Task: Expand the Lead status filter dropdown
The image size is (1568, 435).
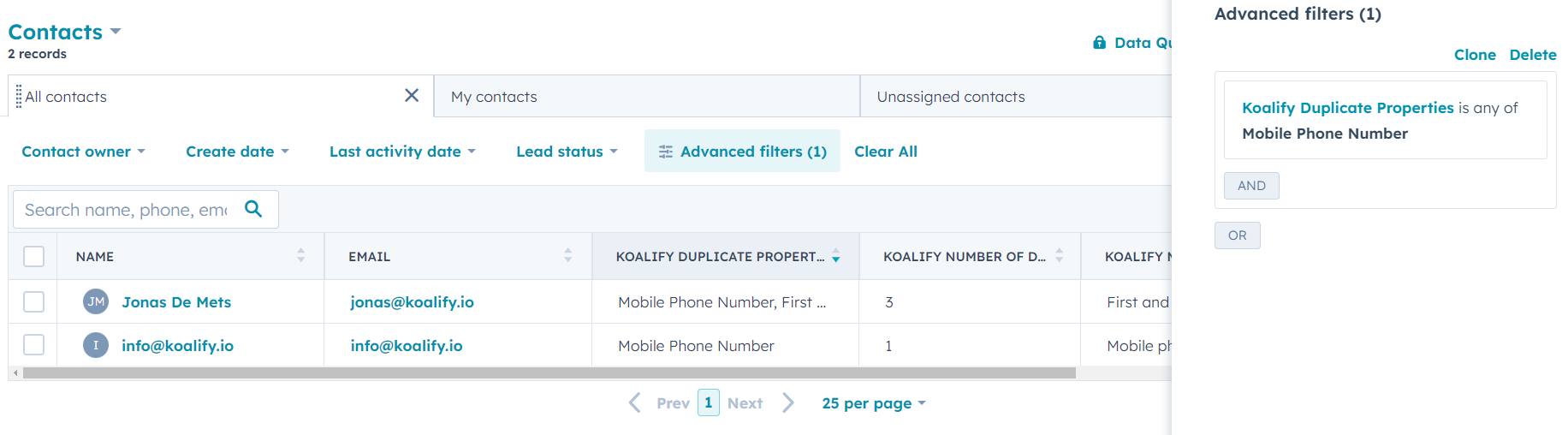Action: tap(567, 152)
